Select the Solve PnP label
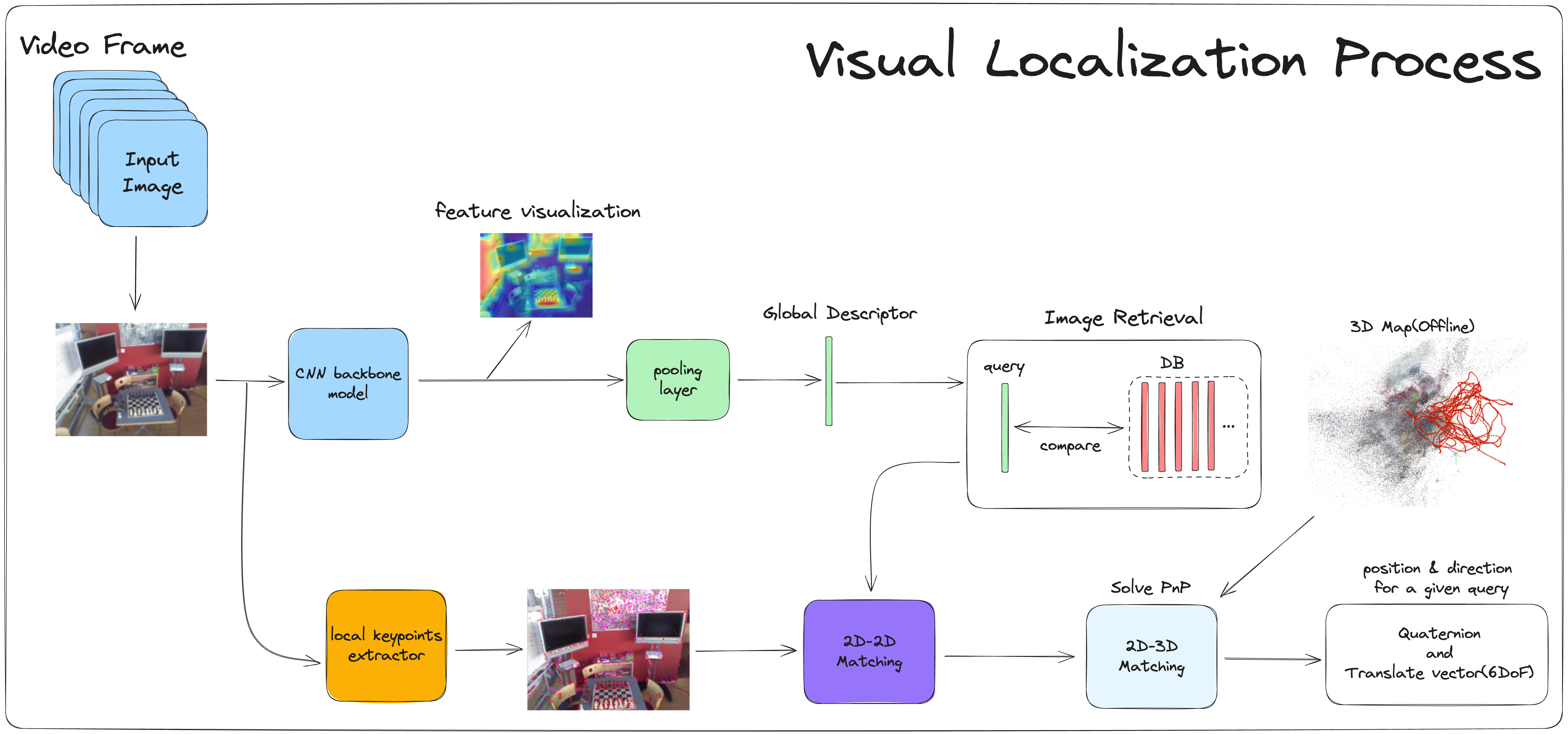The width and height of the screenshot is (1568, 734). pyautogui.click(x=1150, y=587)
